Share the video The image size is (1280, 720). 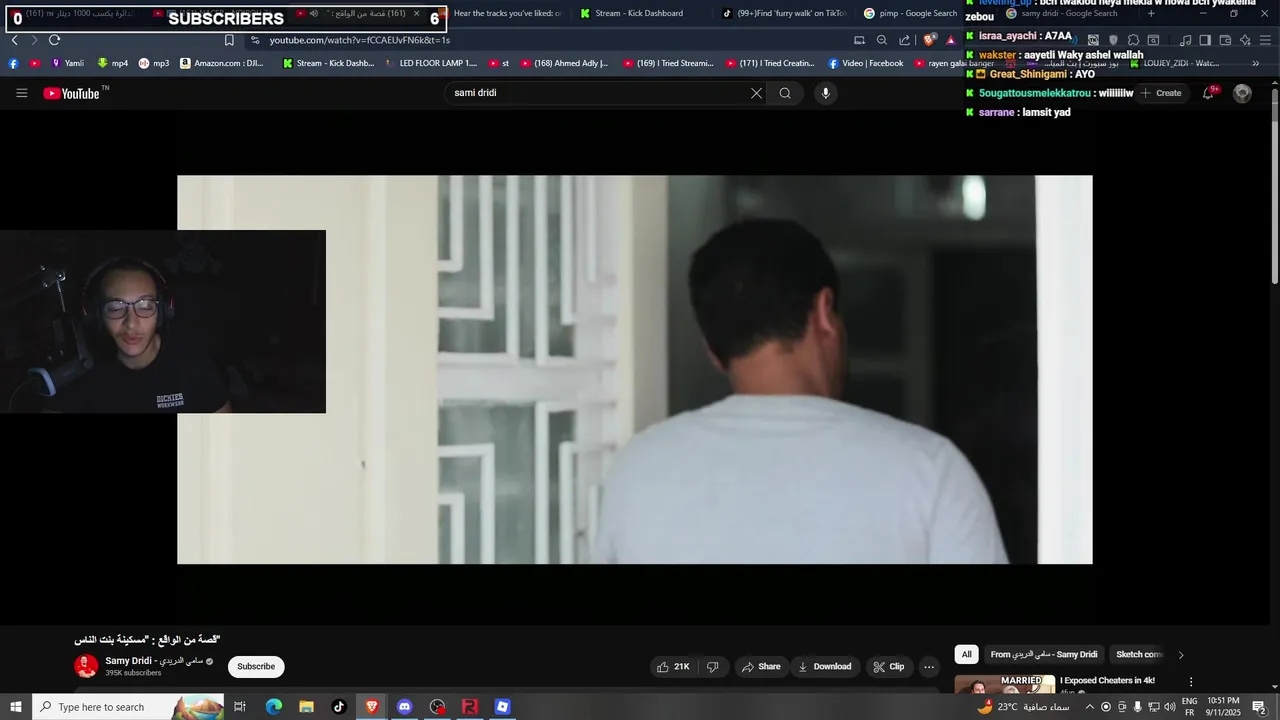pos(761,667)
